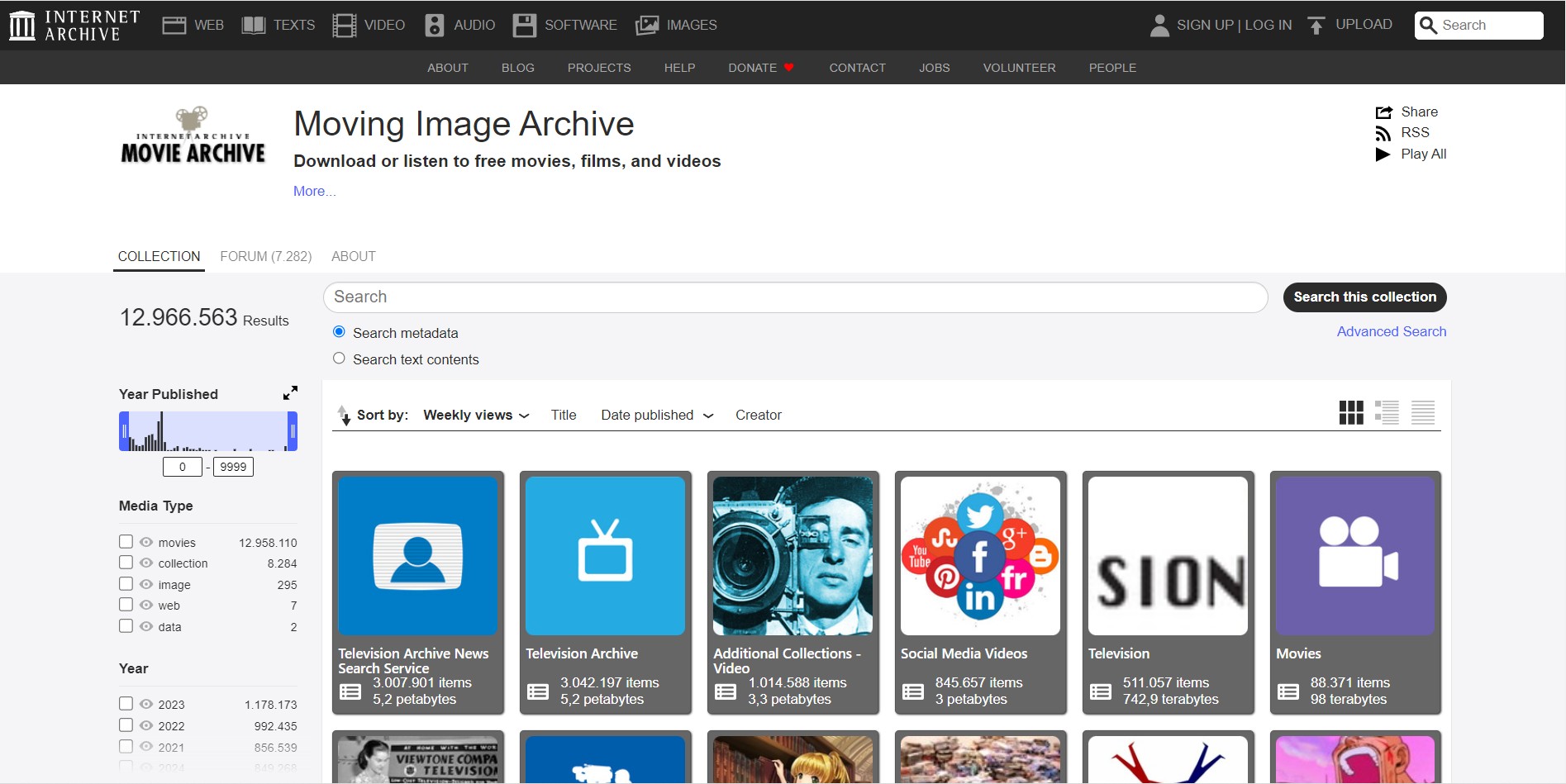Open Television Archive News Search Service thumbnail

[x=418, y=556]
